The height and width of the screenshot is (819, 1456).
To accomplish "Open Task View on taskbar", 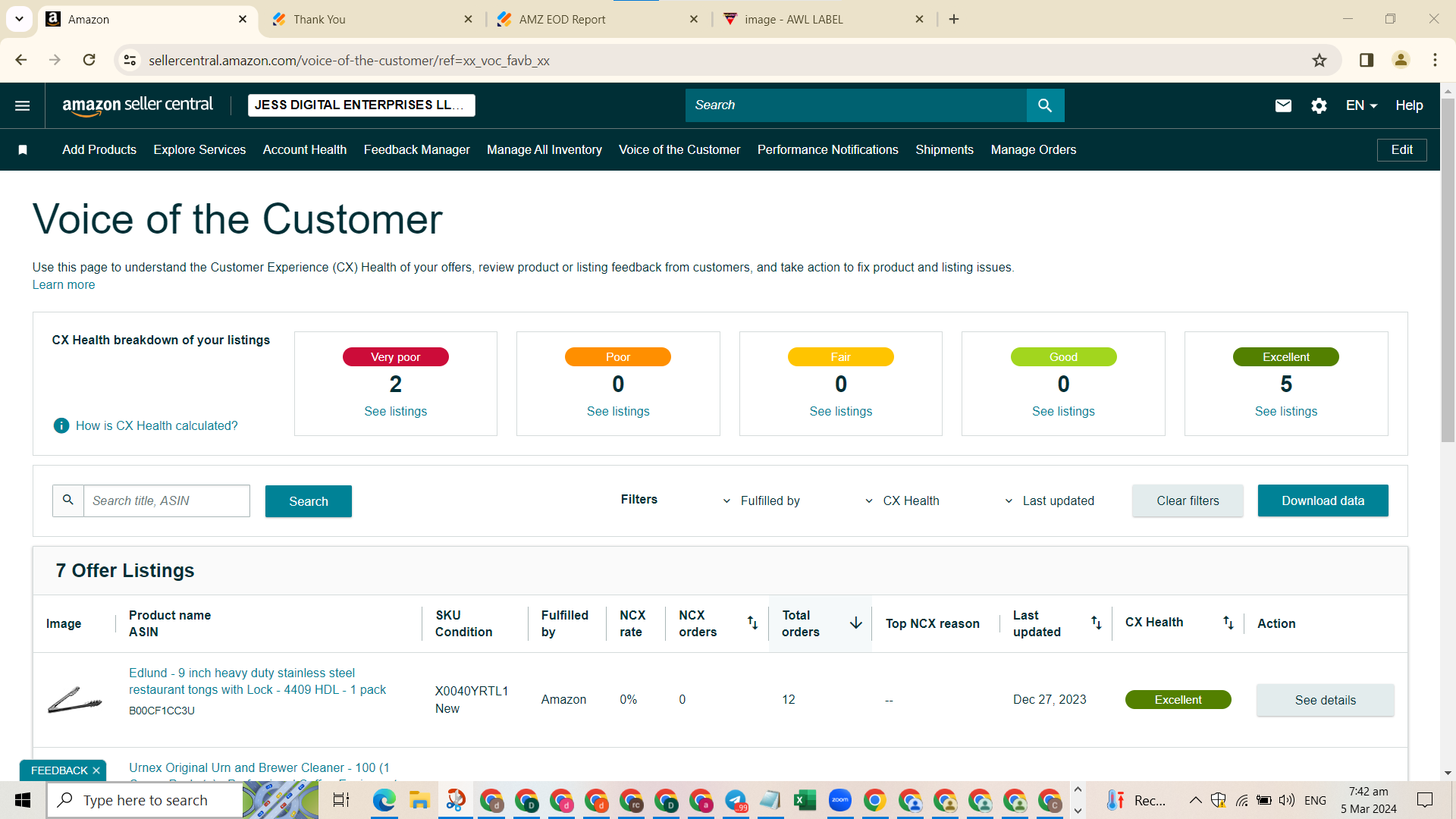I will point(341,800).
